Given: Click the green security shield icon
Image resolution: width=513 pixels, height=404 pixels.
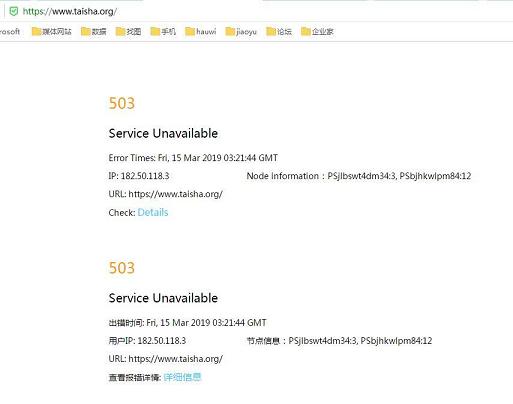Looking at the screenshot, I should coord(14,12).
